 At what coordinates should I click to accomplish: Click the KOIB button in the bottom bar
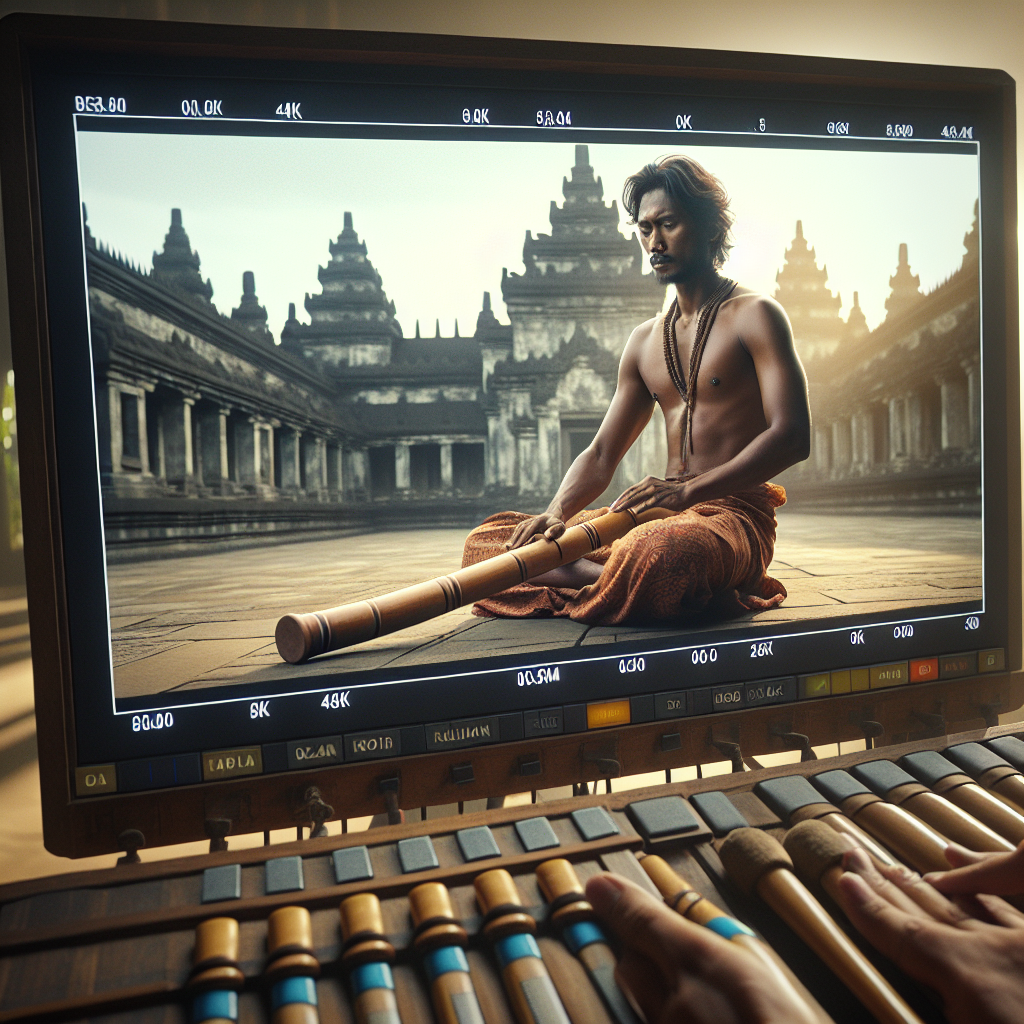tap(372, 744)
